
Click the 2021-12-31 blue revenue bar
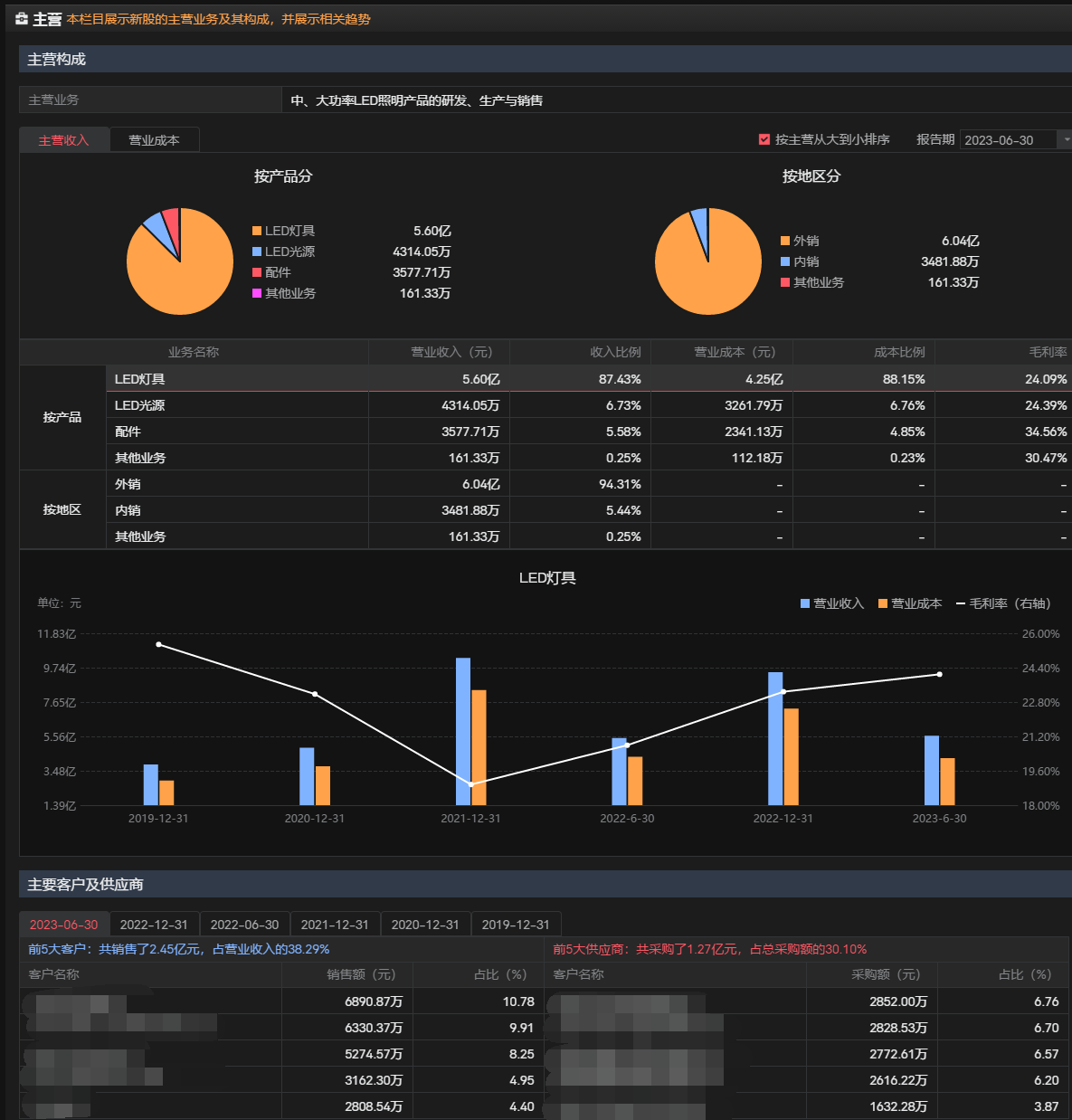[463, 731]
